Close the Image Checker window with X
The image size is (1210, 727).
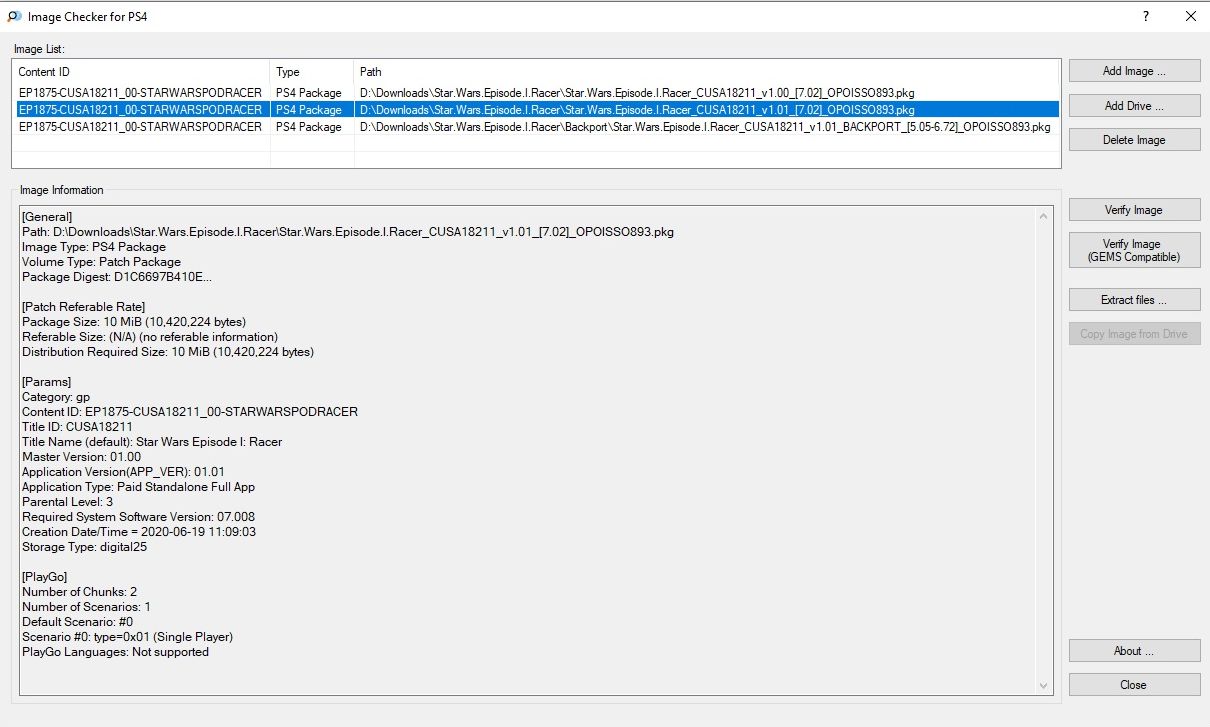pos(1190,17)
